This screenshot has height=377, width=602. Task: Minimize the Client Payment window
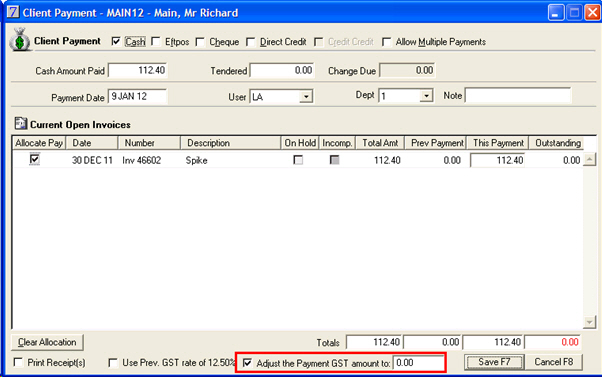pyautogui.click(x=556, y=13)
